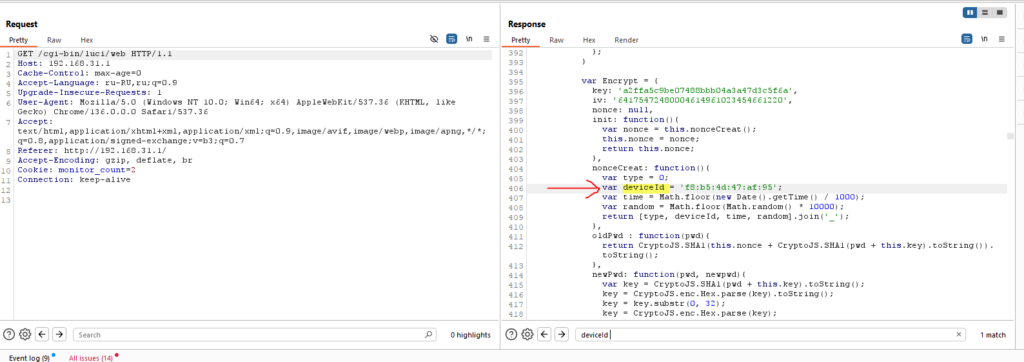
Task: Switch Response view to Hex tab
Action: (x=589, y=40)
